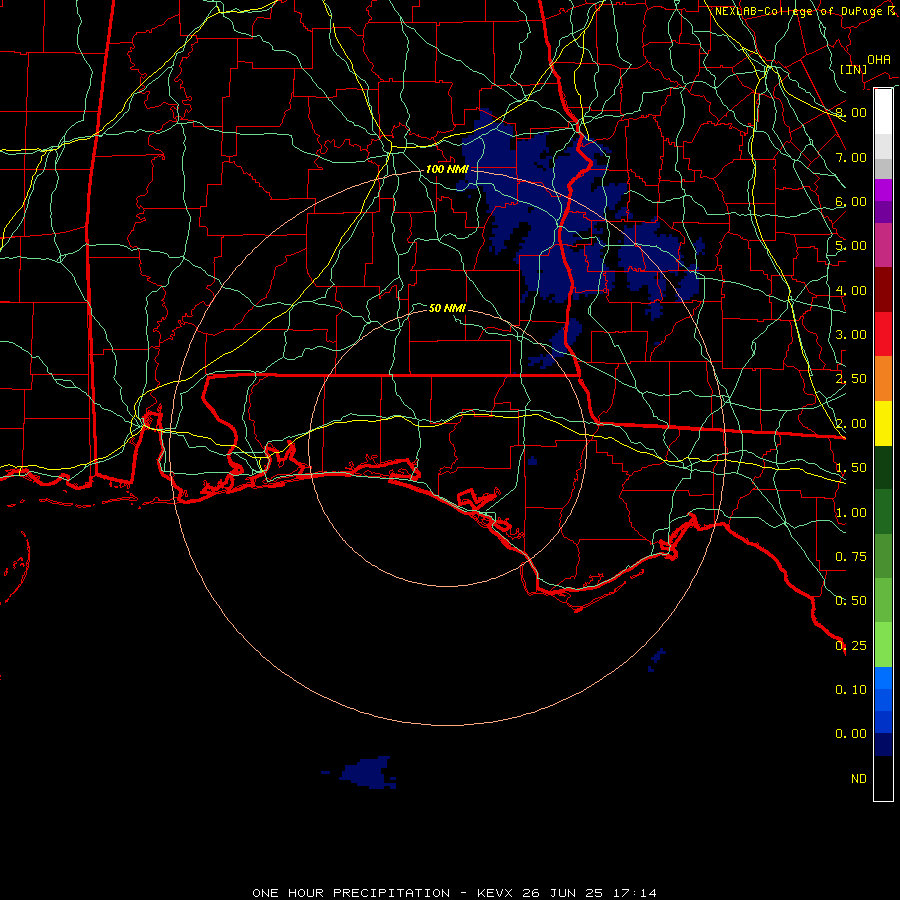Click the 1.00 legend value
Image resolution: width=900 pixels, height=900 pixels.
click(851, 513)
